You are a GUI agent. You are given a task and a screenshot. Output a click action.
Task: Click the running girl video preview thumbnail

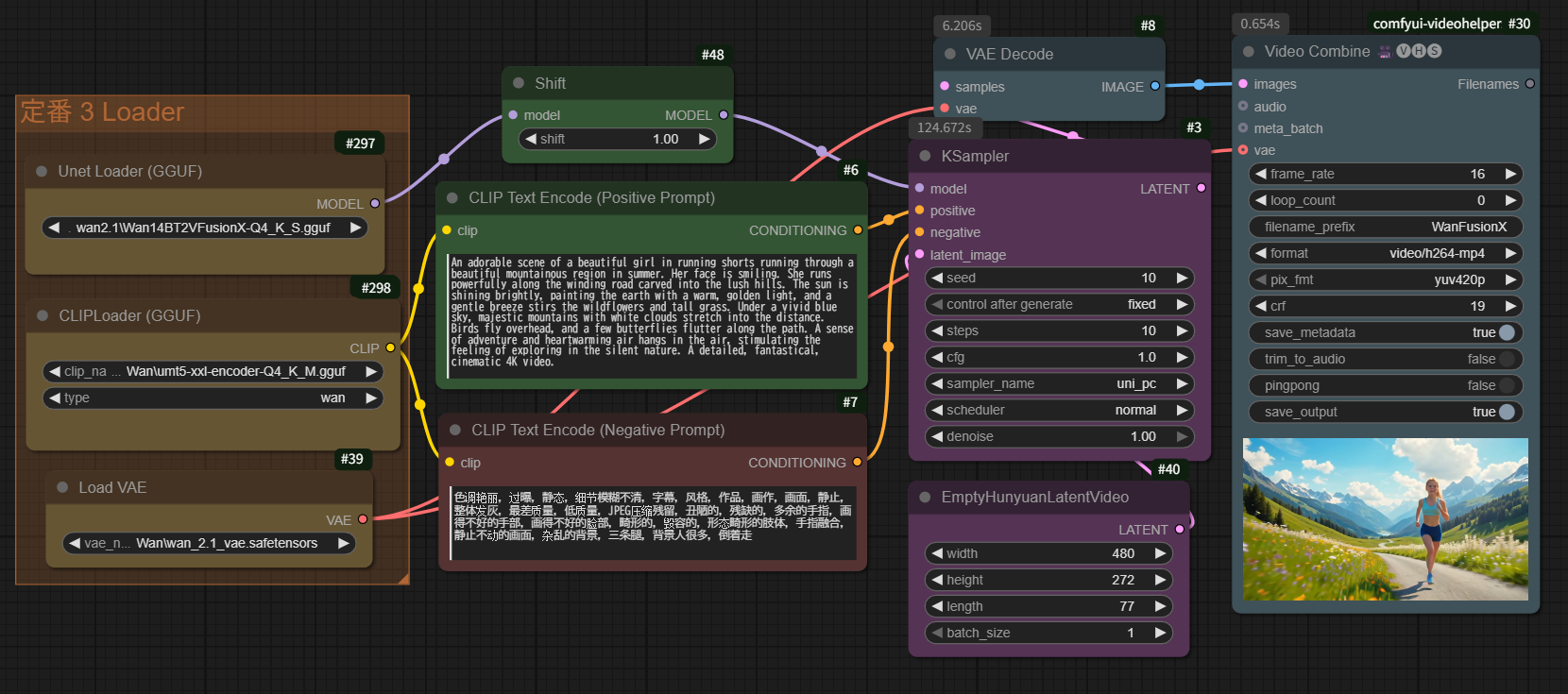pyautogui.click(x=1385, y=519)
